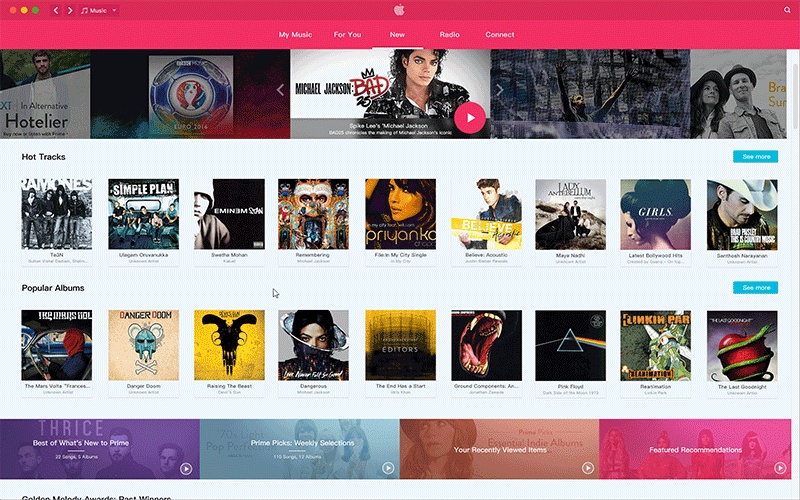Image resolution: width=800 pixels, height=500 pixels.
Task: Play Prime Picks: Weekly Selections
Action: coord(388,468)
